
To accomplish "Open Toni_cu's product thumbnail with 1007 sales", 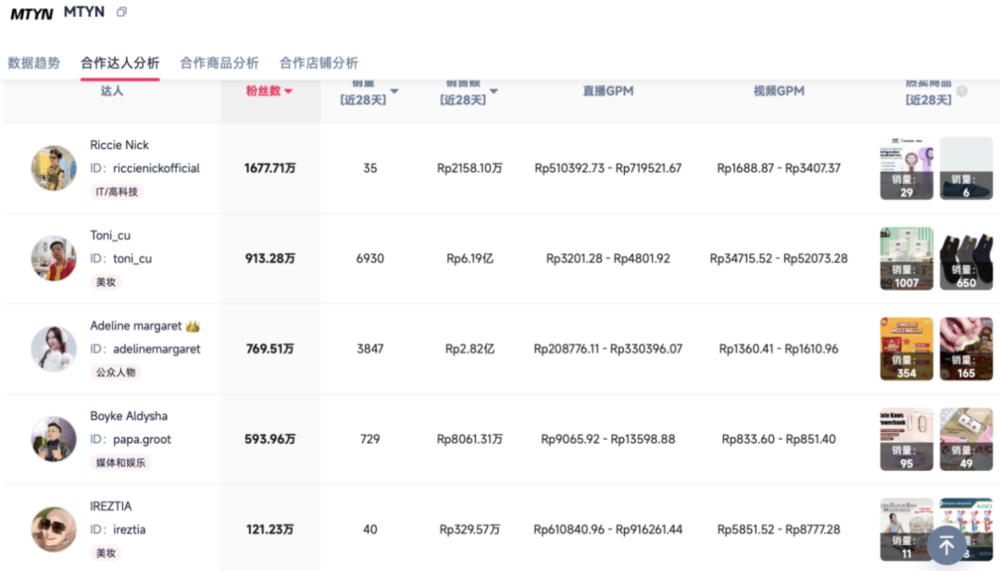I will click(x=906, y=258).
